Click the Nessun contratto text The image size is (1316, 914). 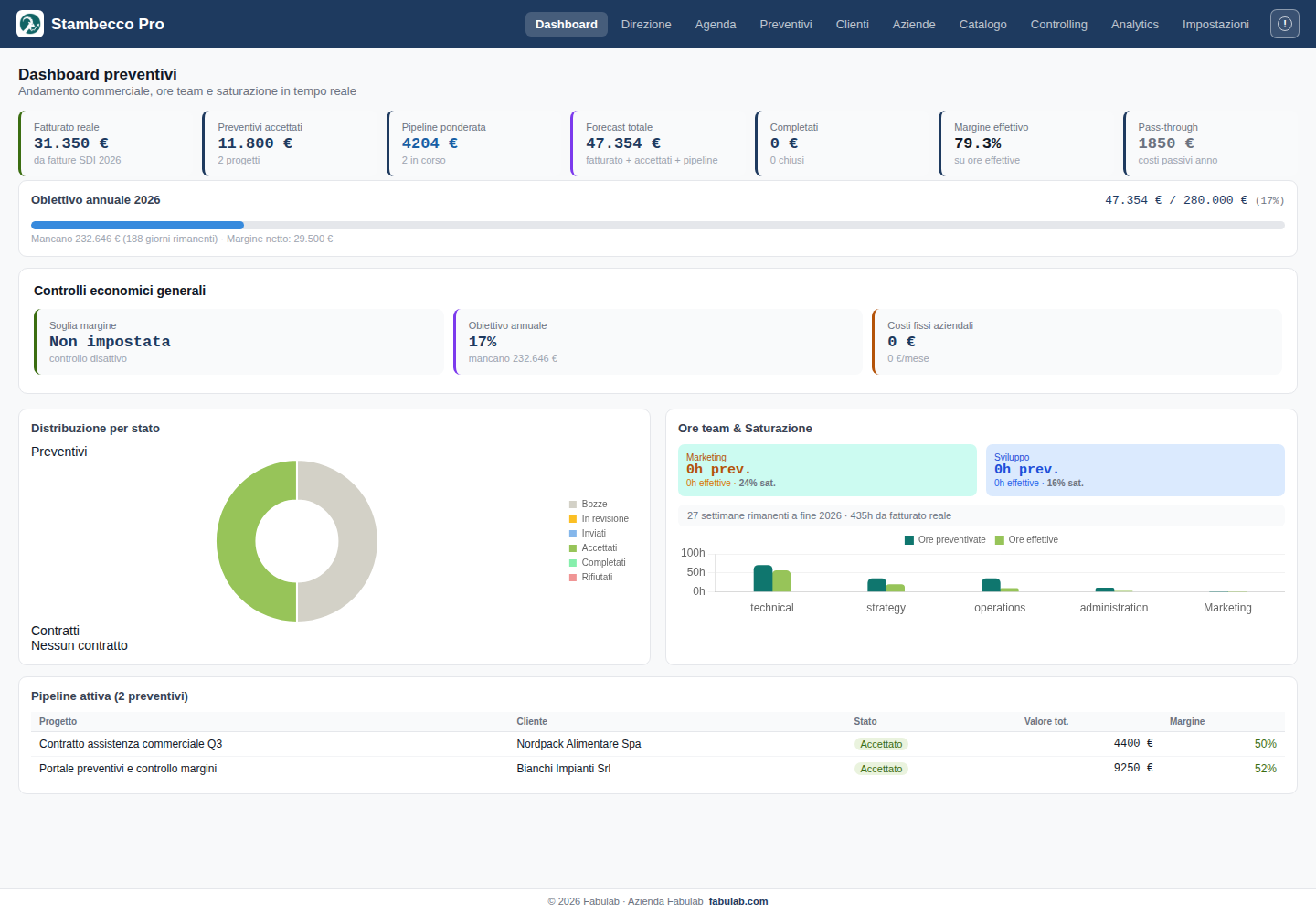pyautogui.click(x=80, y=646)
